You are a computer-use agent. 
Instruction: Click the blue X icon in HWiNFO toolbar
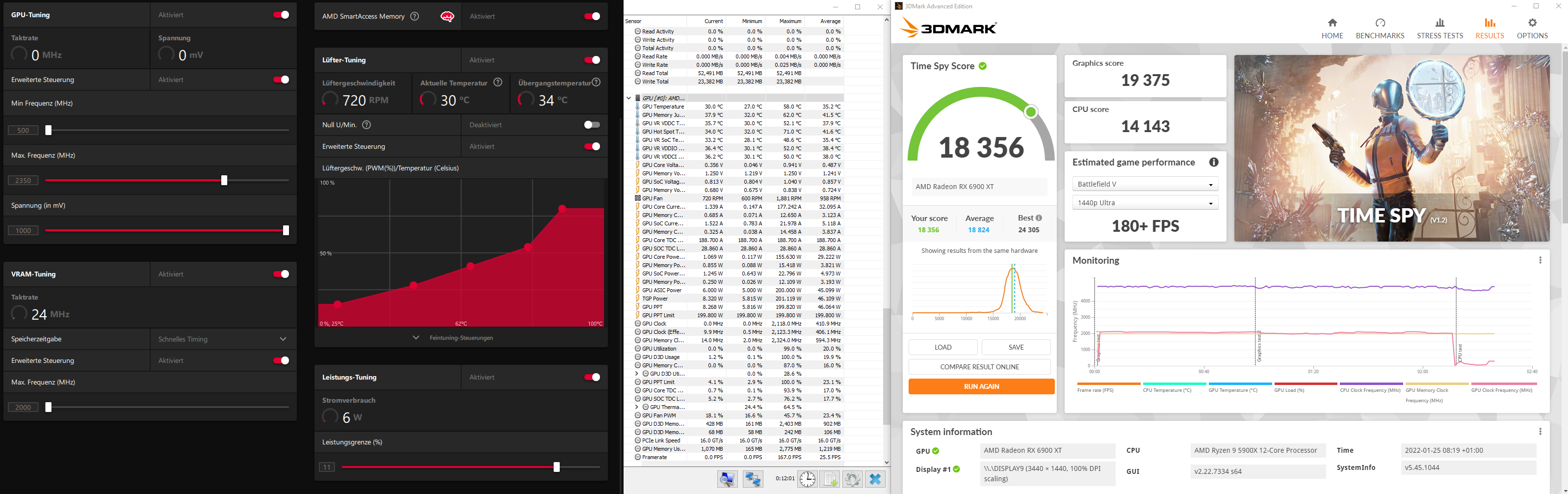tap(875, 479)
